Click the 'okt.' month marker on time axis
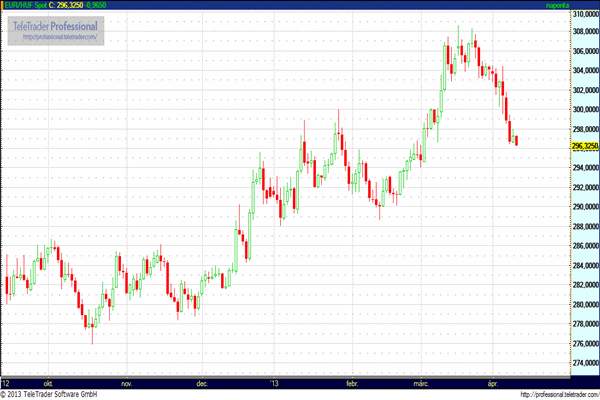Viewport: 600px width, 400px height. pyautogui.click(x=48, y=383)
